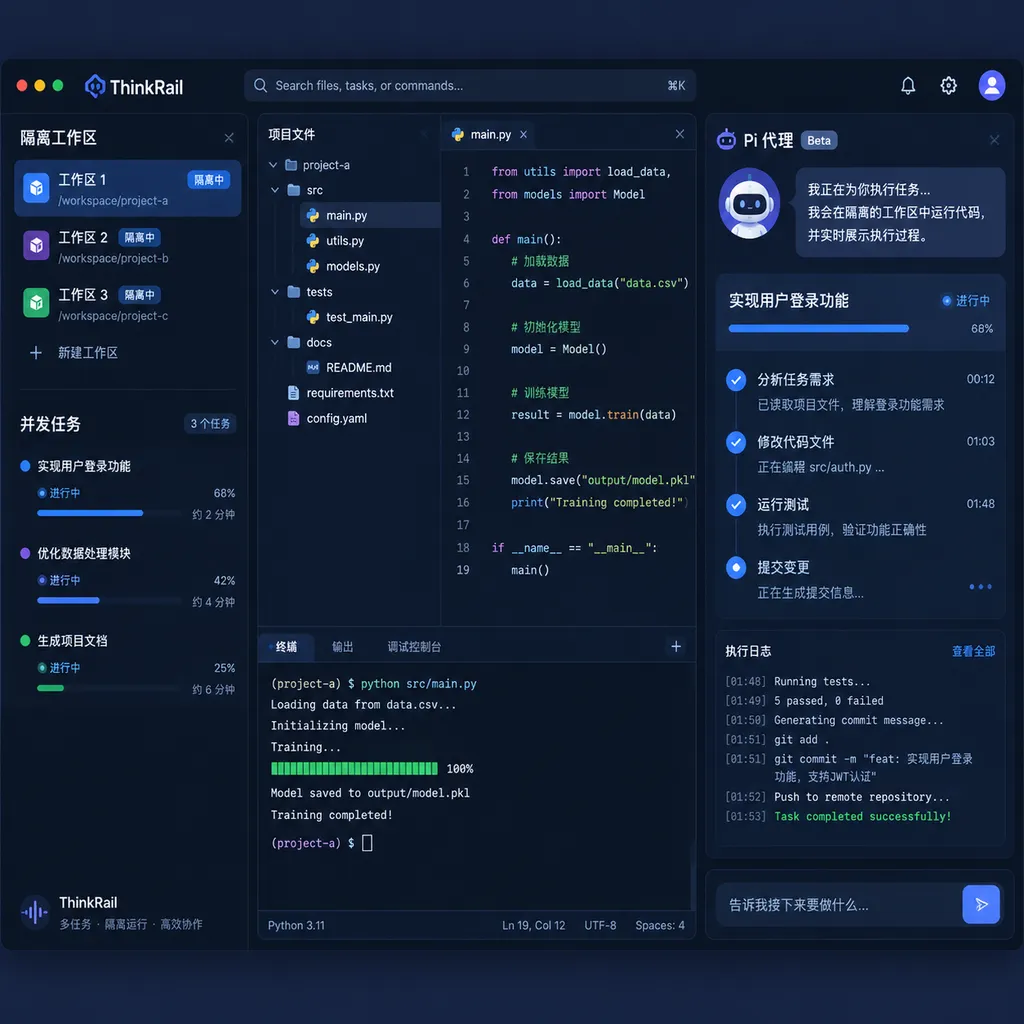Add a new terminal with plus icon
1024x1024 pixels.
[x=676, y=646]
